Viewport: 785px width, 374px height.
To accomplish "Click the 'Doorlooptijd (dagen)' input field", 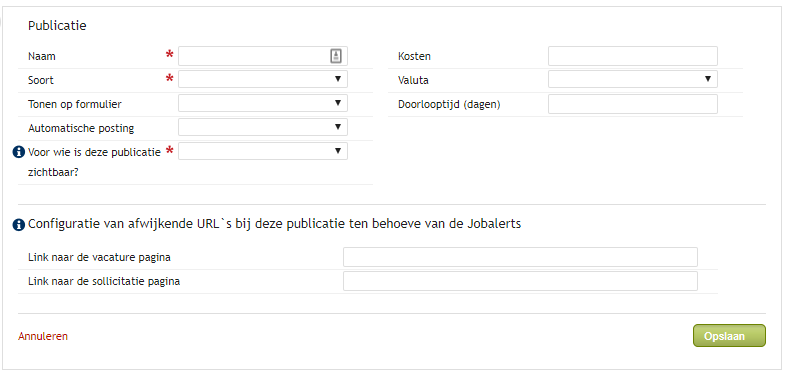I will click(633, 104).
